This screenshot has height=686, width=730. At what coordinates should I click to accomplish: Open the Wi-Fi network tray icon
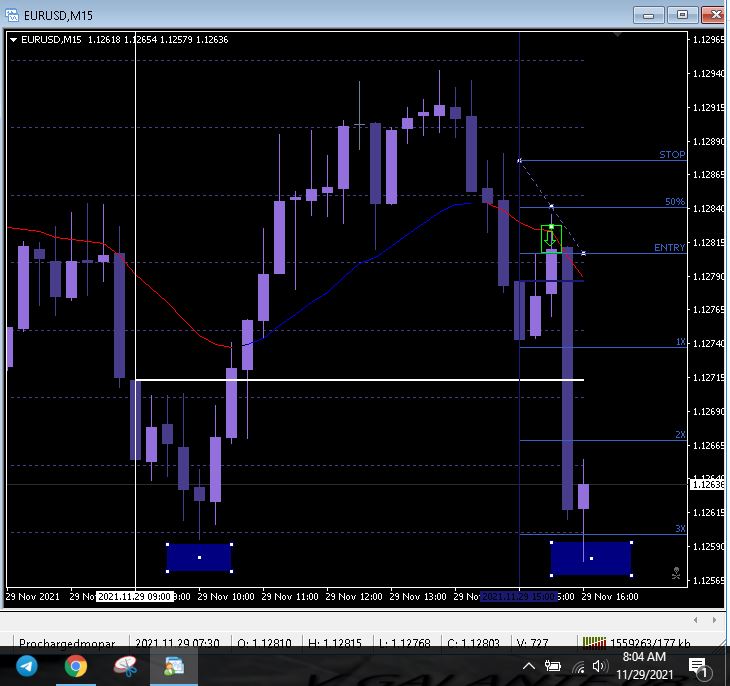click(x=578, y=667)
